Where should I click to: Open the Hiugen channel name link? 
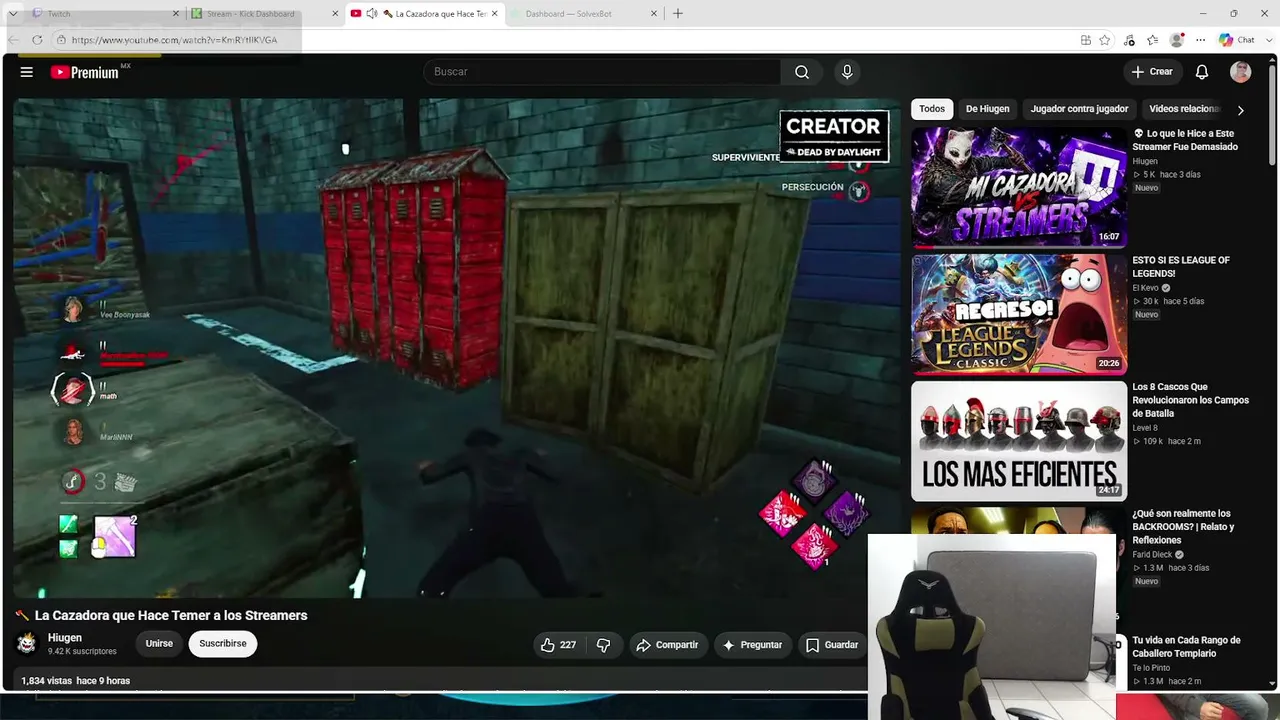(65, 638)
